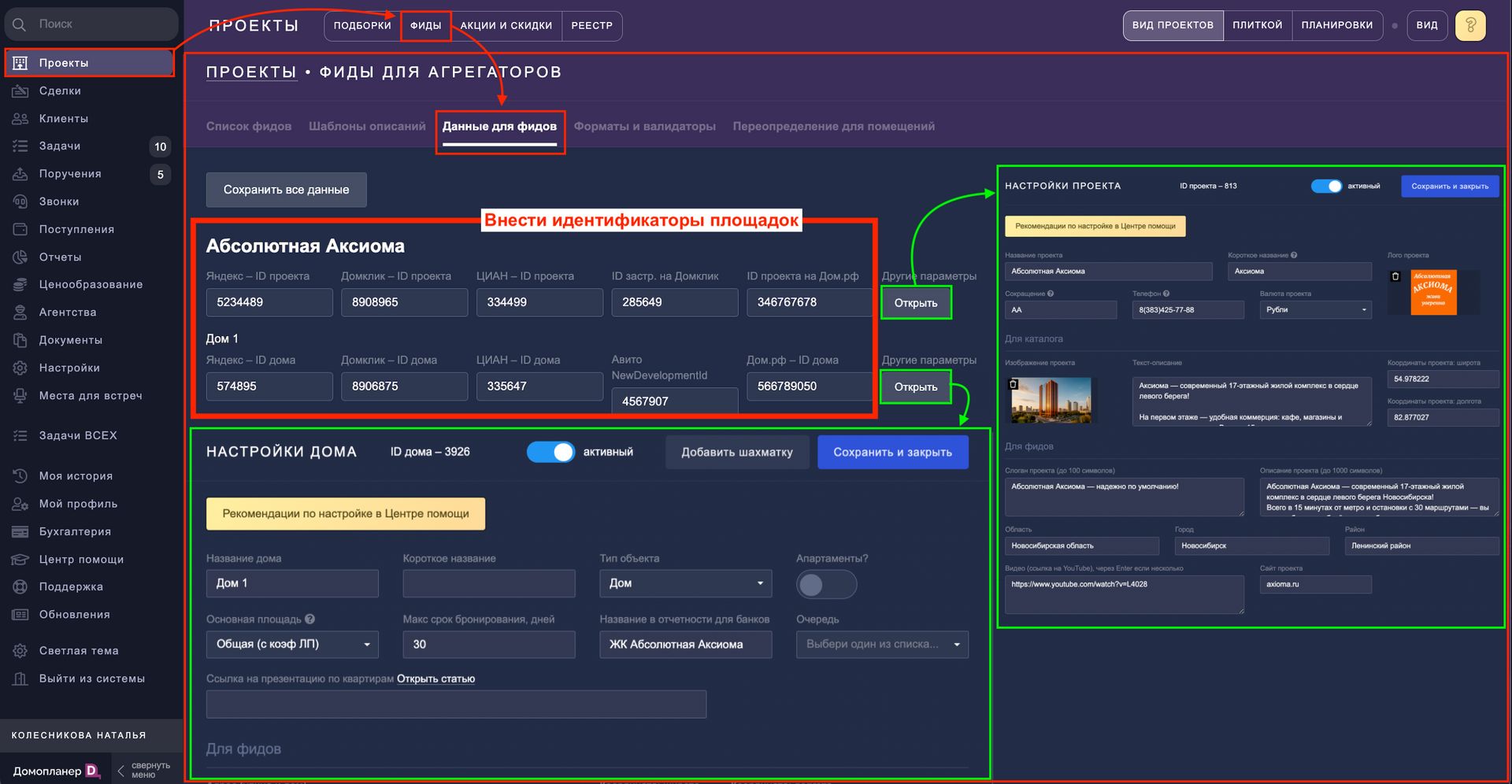Open the Тип объекта dropdown

(x=685, y=583)
